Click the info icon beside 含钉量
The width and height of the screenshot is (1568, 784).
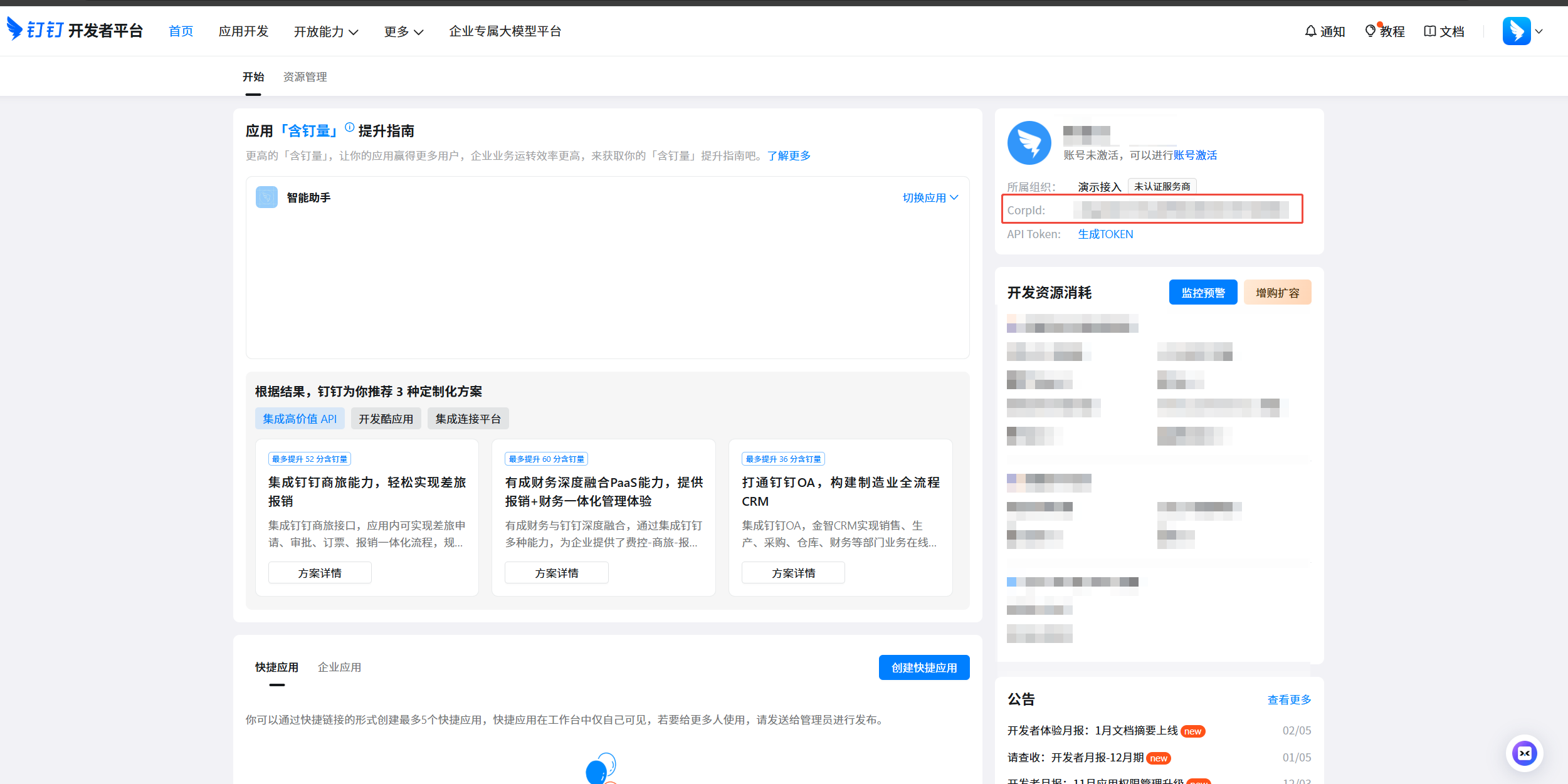pyautogui.click(x=350, y=127)
